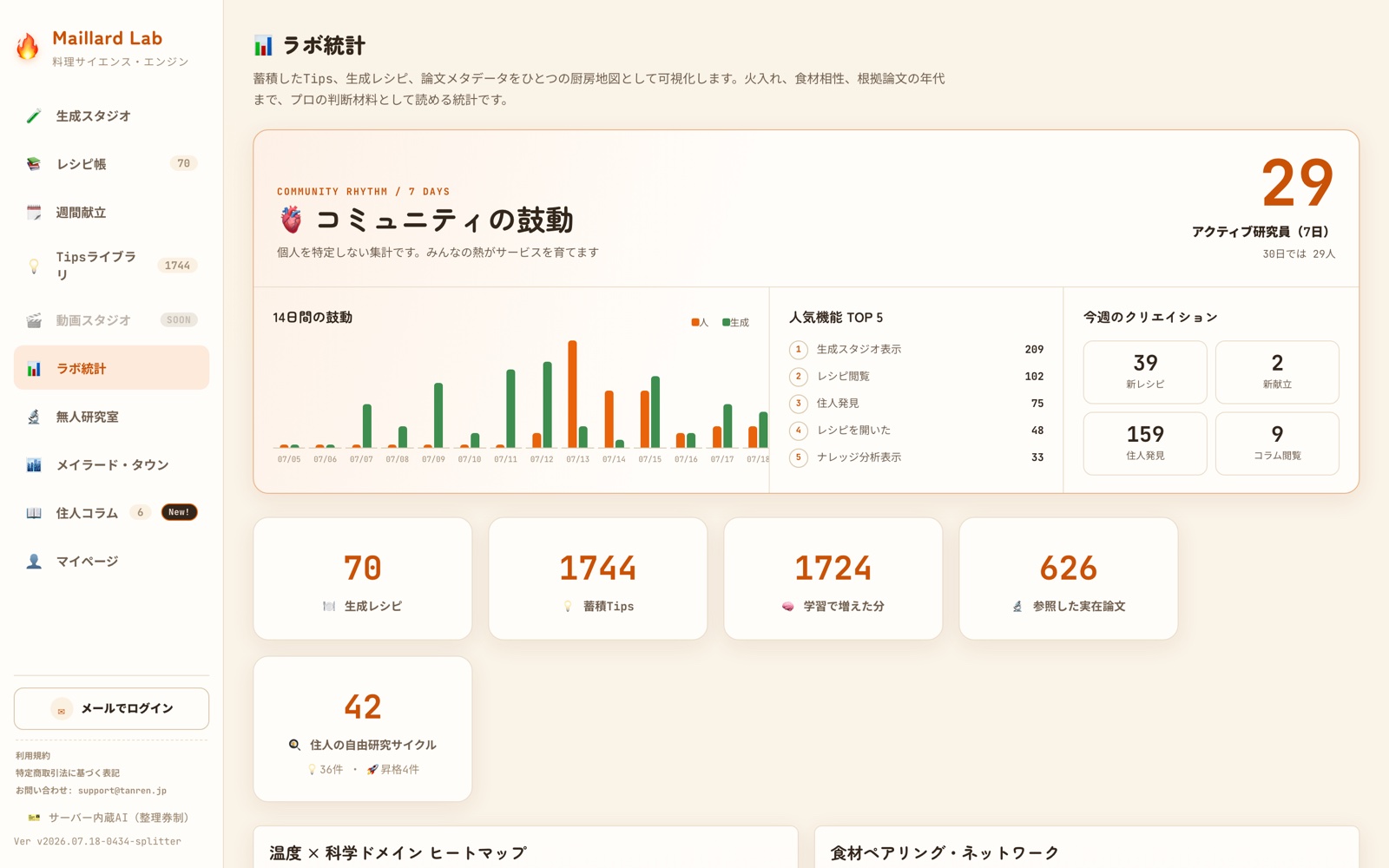Go to マイページ
1389x868 pixels.
pos(111,562)
